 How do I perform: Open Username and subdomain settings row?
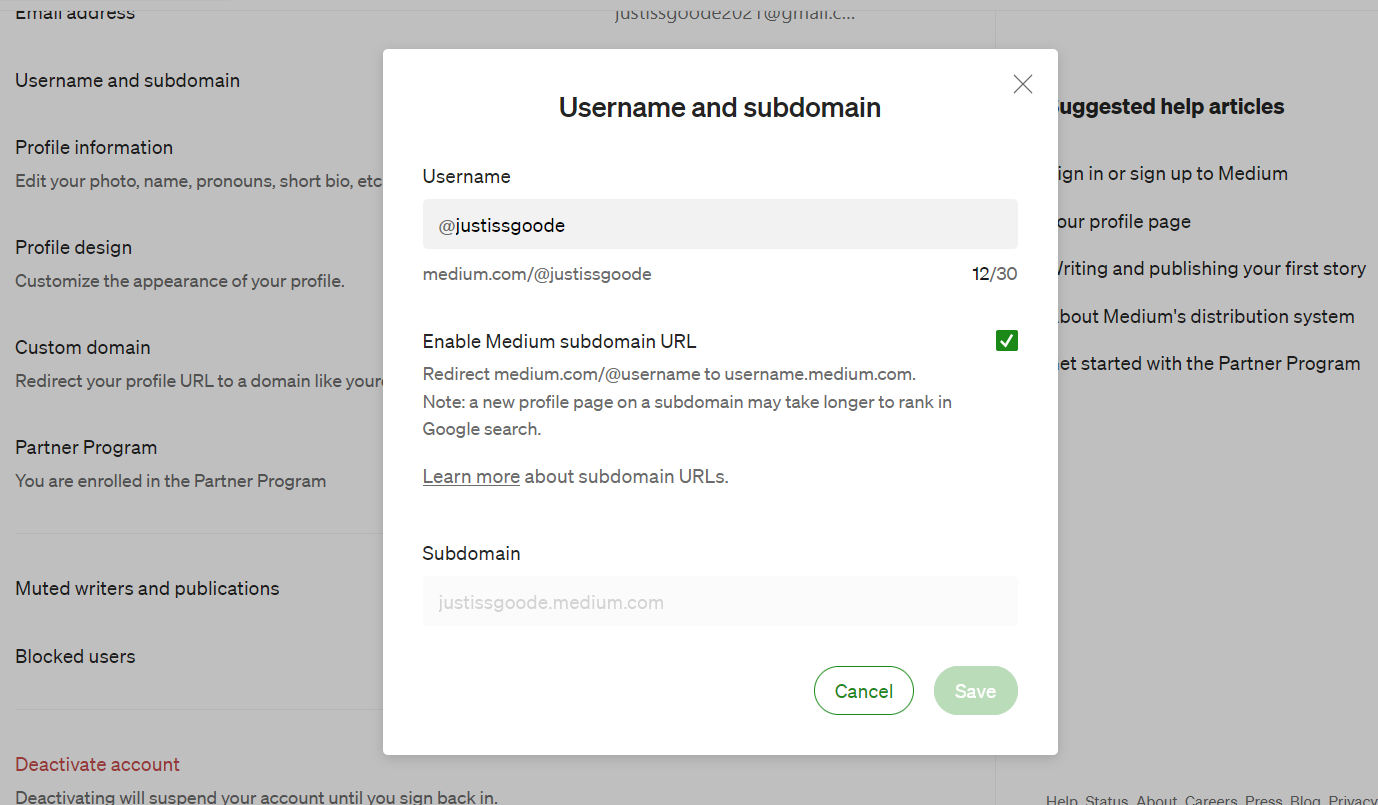[128, 80]
